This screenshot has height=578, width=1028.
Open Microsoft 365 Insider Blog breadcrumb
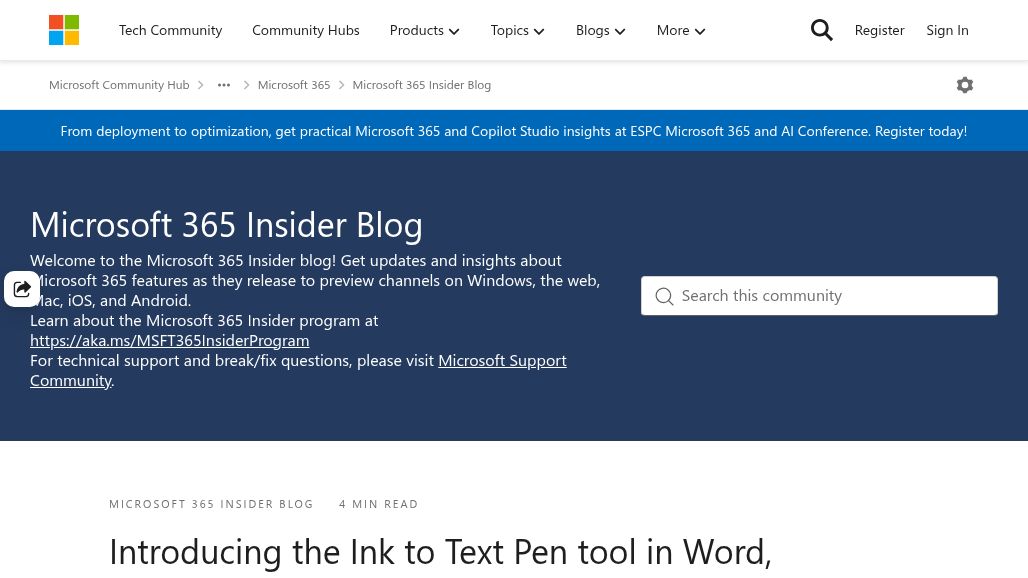coord(422,85)
